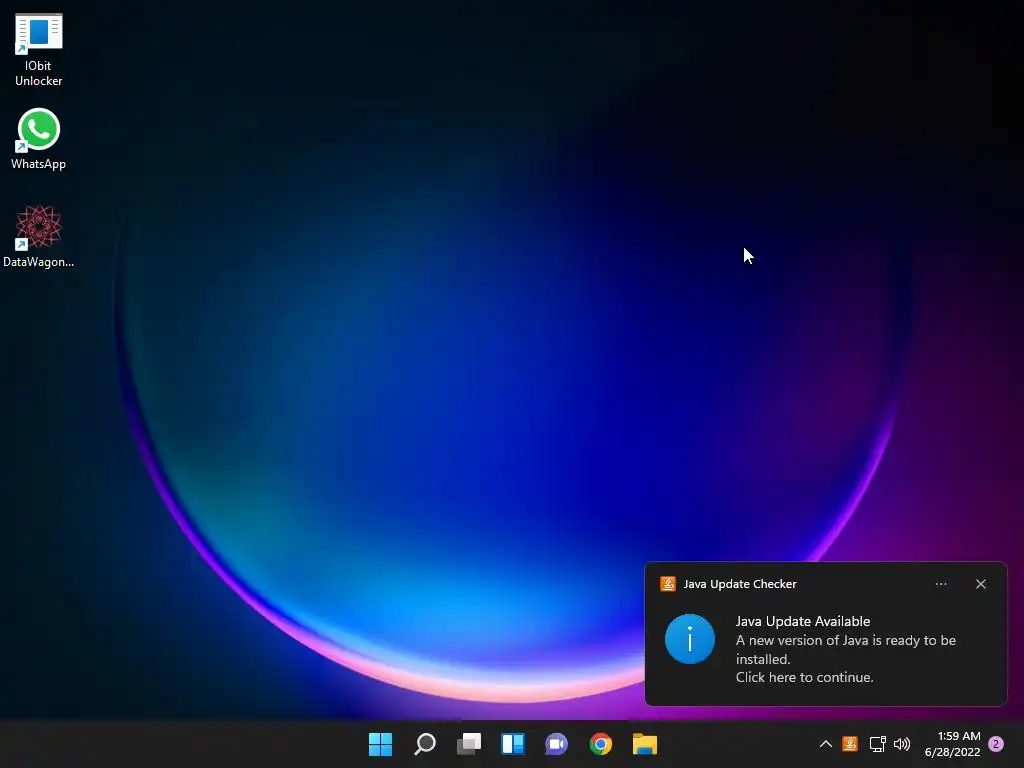The image size is (1024, 768).
Task: Select the IObit Unlocker desktop shortcut
Action: click(x=39, y=50)
